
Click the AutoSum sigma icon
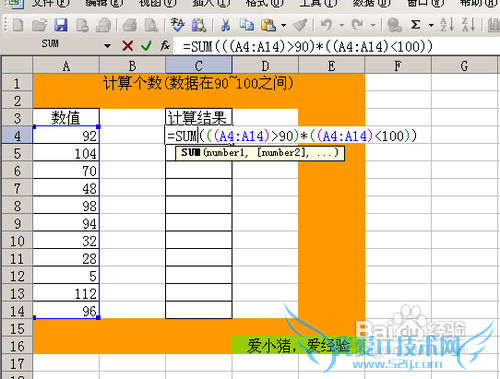(x=415, y=25)
